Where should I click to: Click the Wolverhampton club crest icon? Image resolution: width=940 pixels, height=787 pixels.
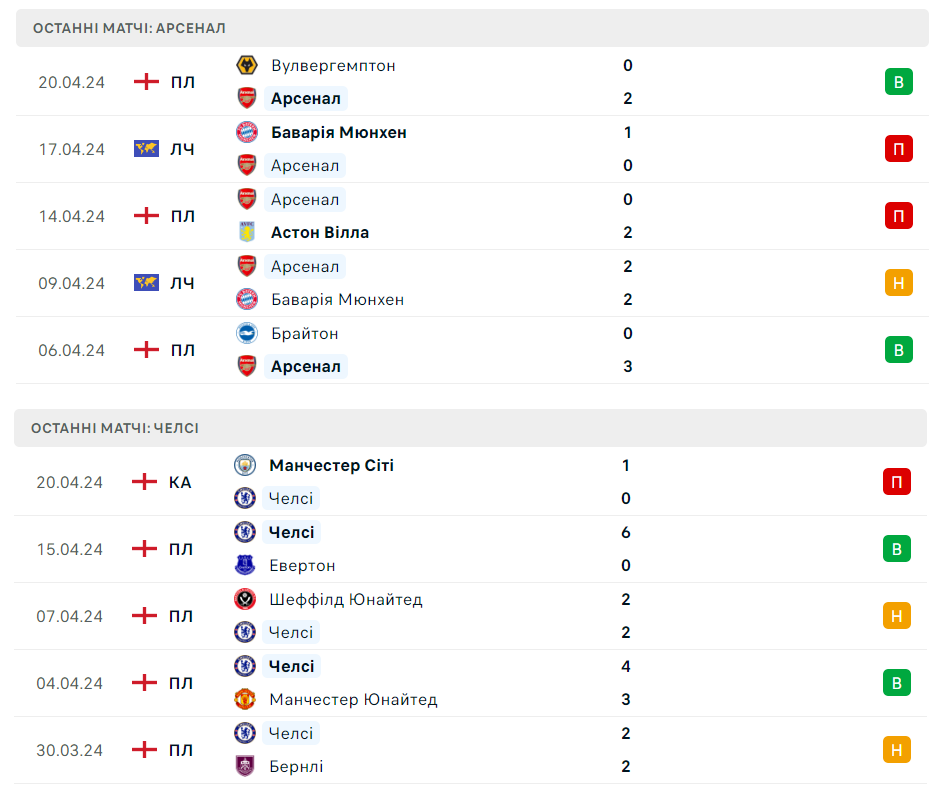(x=246, y=65)
